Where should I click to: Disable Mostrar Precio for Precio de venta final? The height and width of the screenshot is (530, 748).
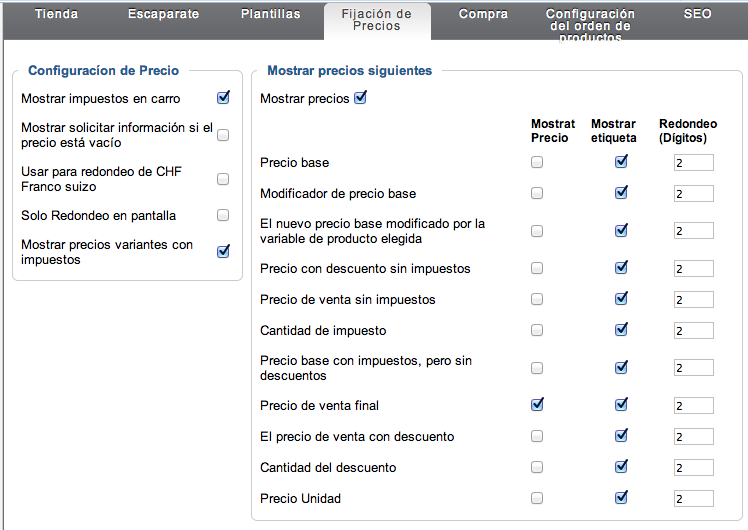click(537, 405)
